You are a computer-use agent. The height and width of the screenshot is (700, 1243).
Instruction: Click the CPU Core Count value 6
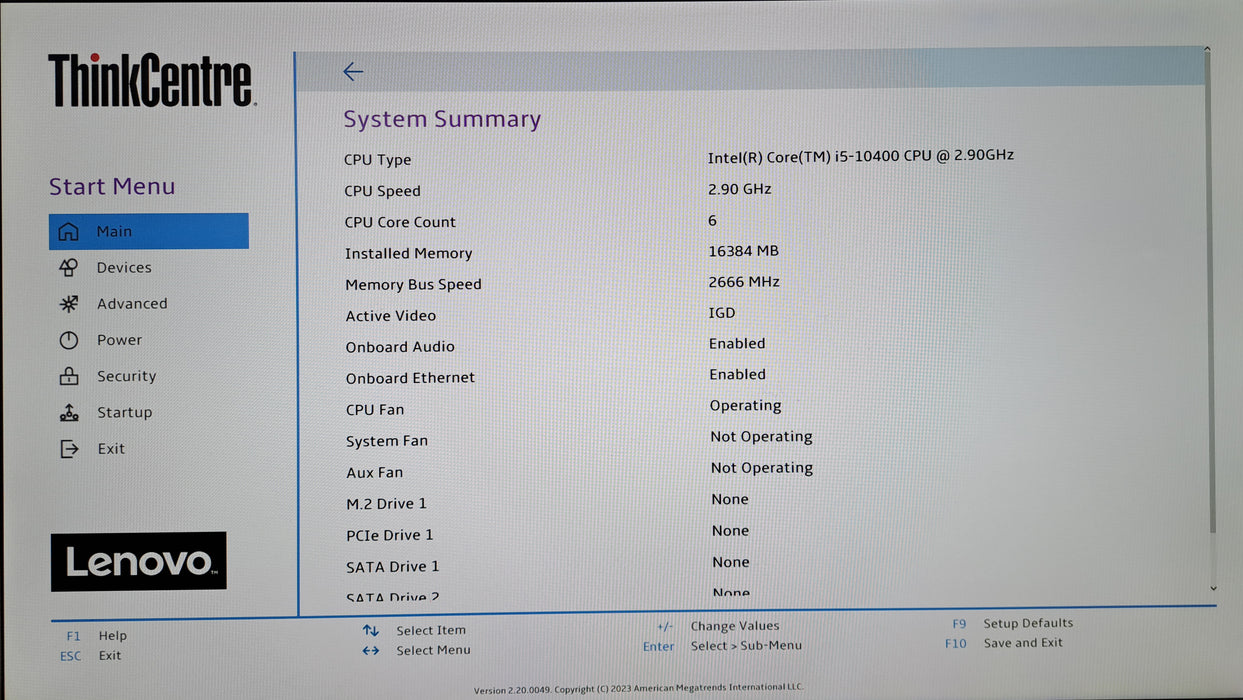coord(712,220)
